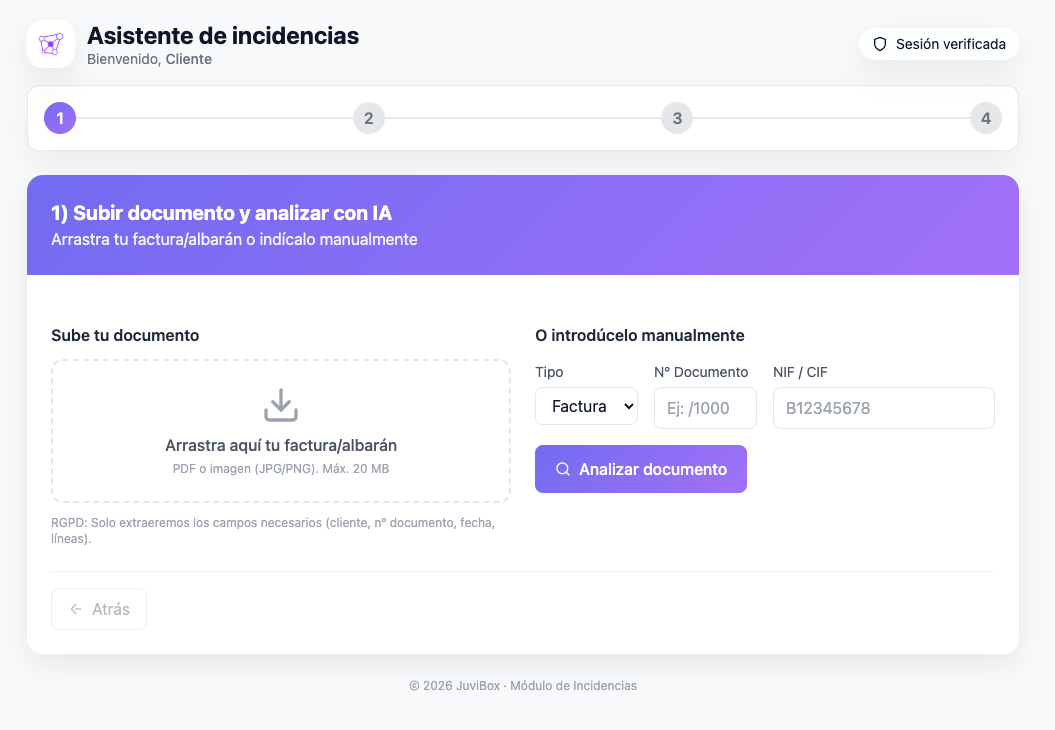The width and height of the screenshot is (1055, 730).
Task: Click the Analizar documento button
Action: point(641,469)
